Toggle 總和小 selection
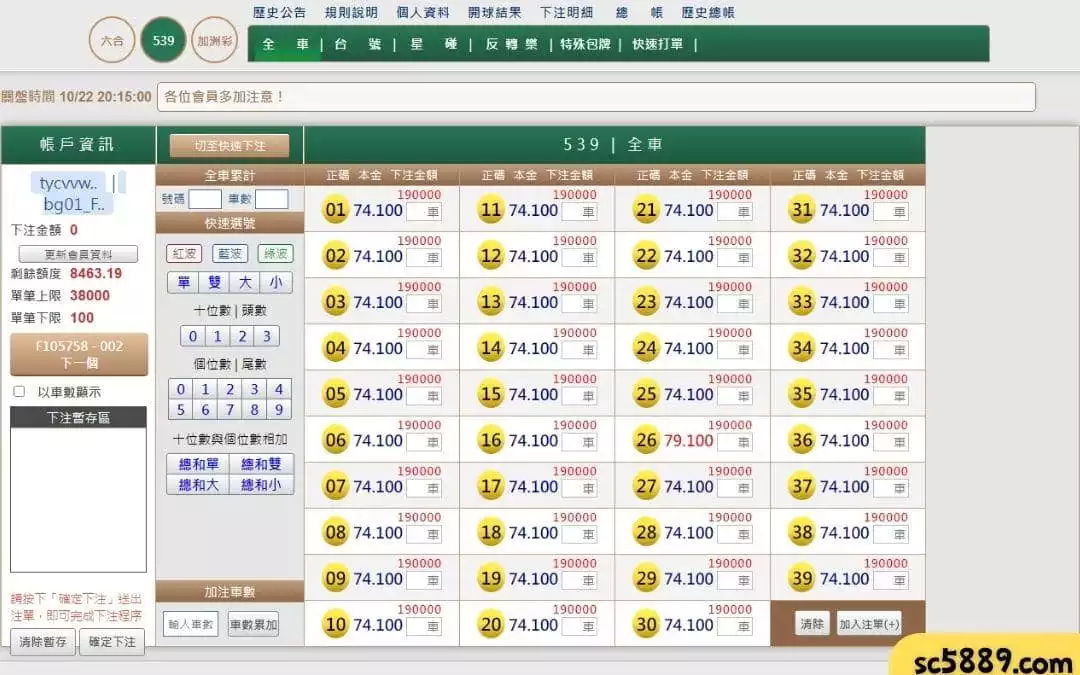This screenshot has width=1080, height=675. (x=261, y=485)
